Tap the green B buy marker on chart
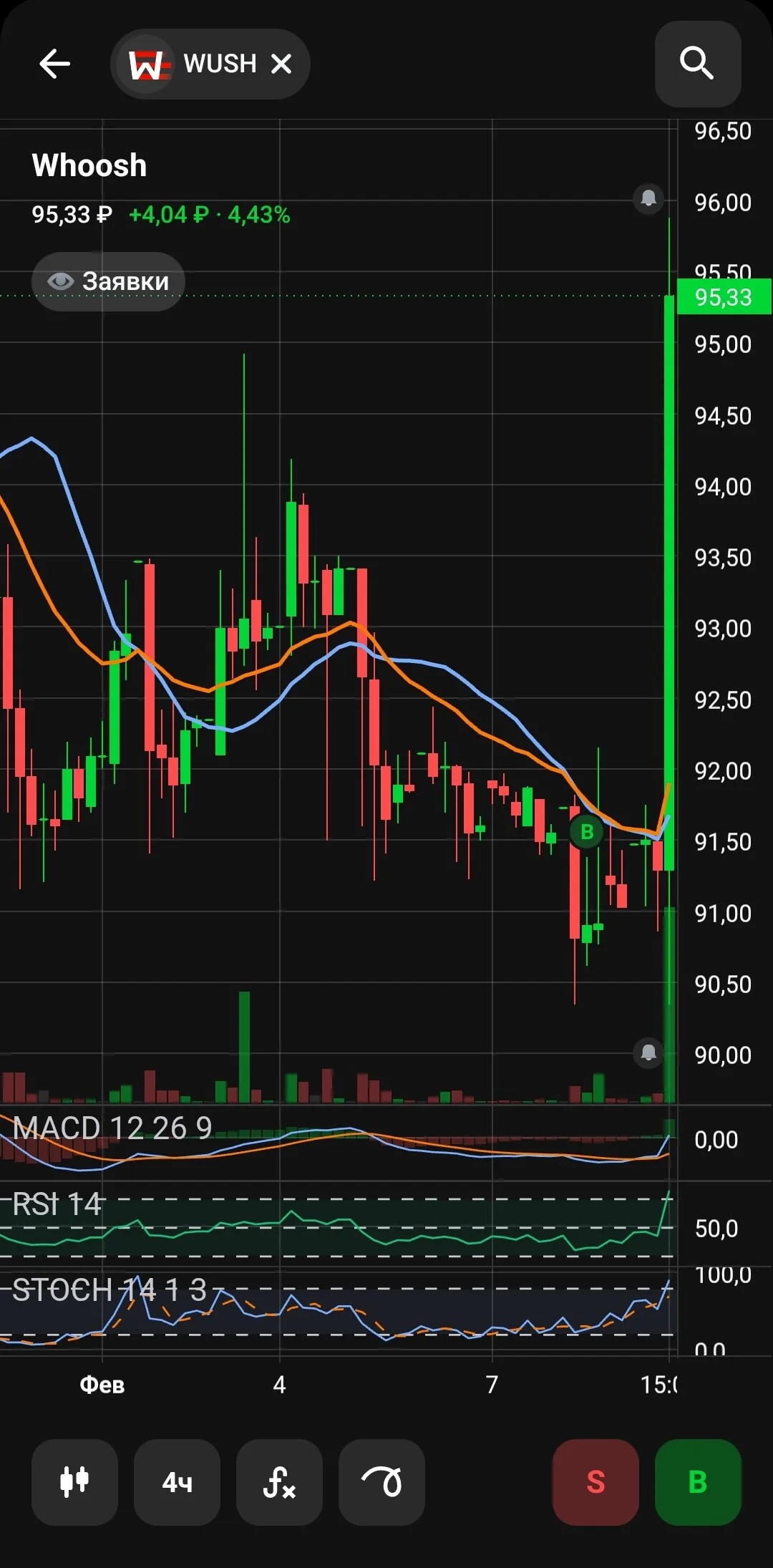This screenshot has width=773, height=1568. [x=587, y=832]
